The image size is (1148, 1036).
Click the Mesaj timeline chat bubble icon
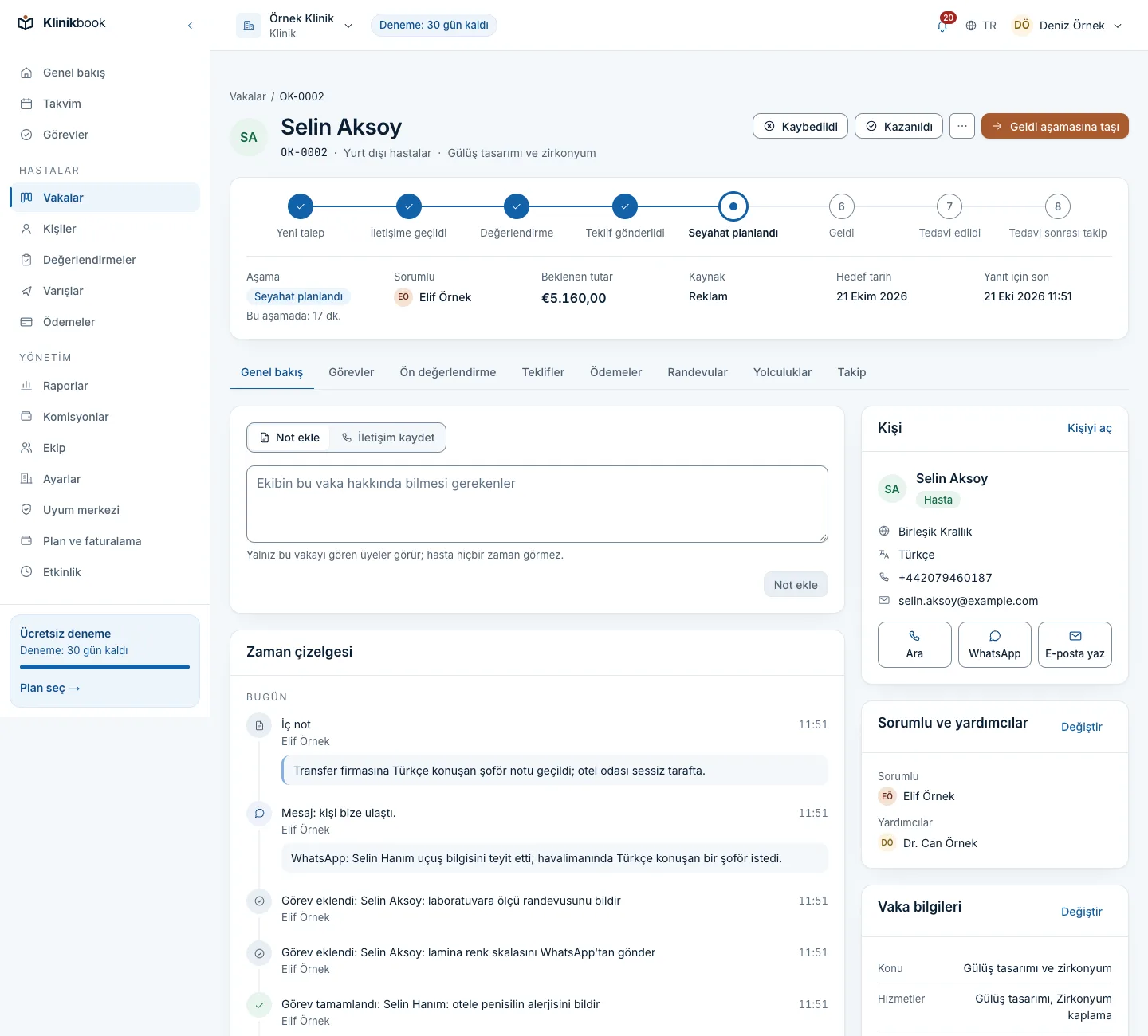point(259,814)
